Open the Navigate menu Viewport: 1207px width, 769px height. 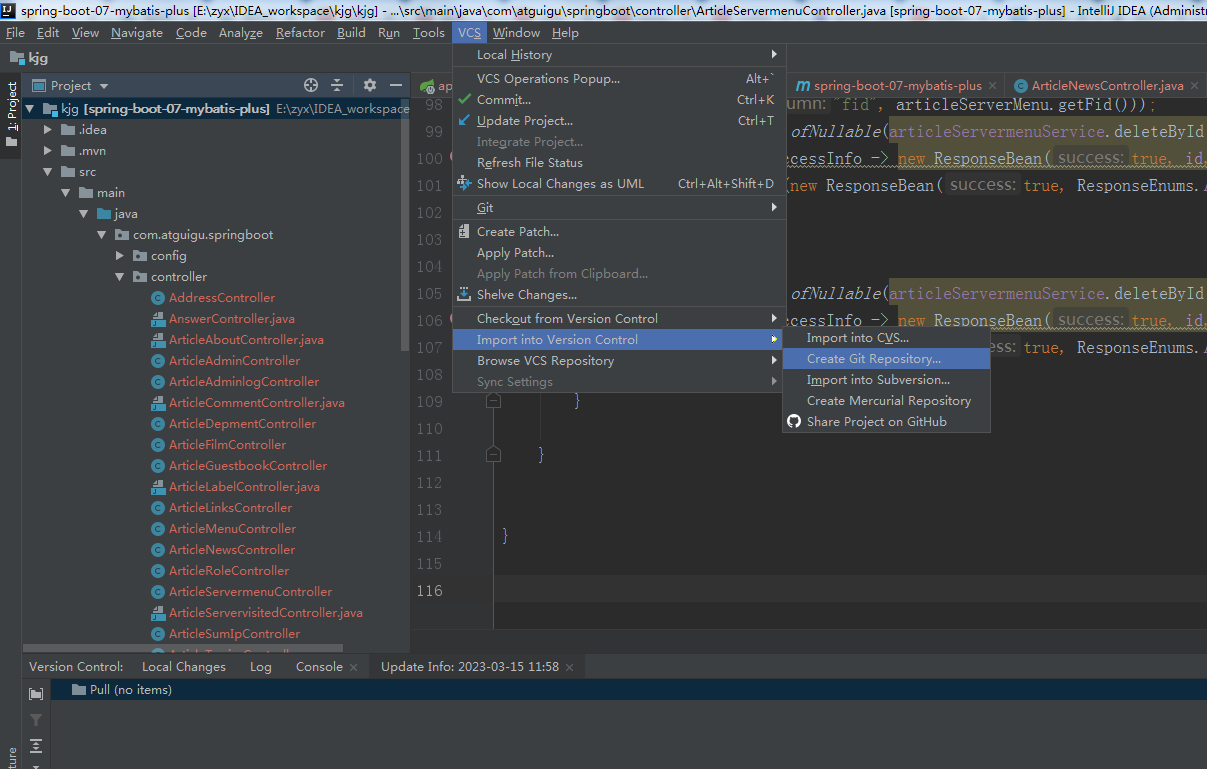coord(137,33)
